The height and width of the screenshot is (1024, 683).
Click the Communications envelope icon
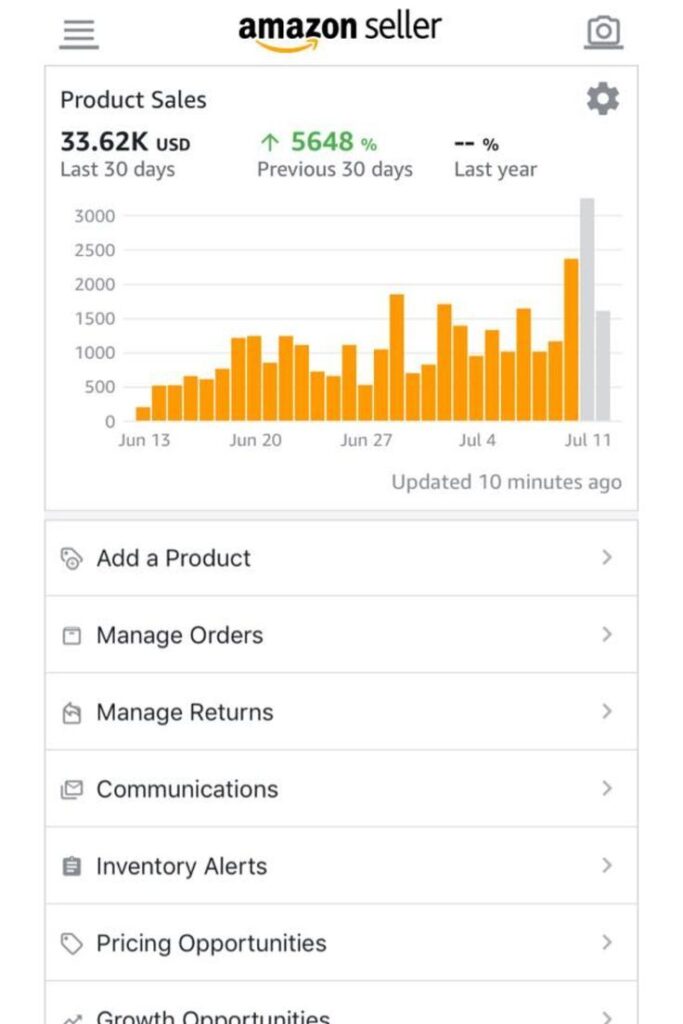pyautogui.click(x=71, y=790)
